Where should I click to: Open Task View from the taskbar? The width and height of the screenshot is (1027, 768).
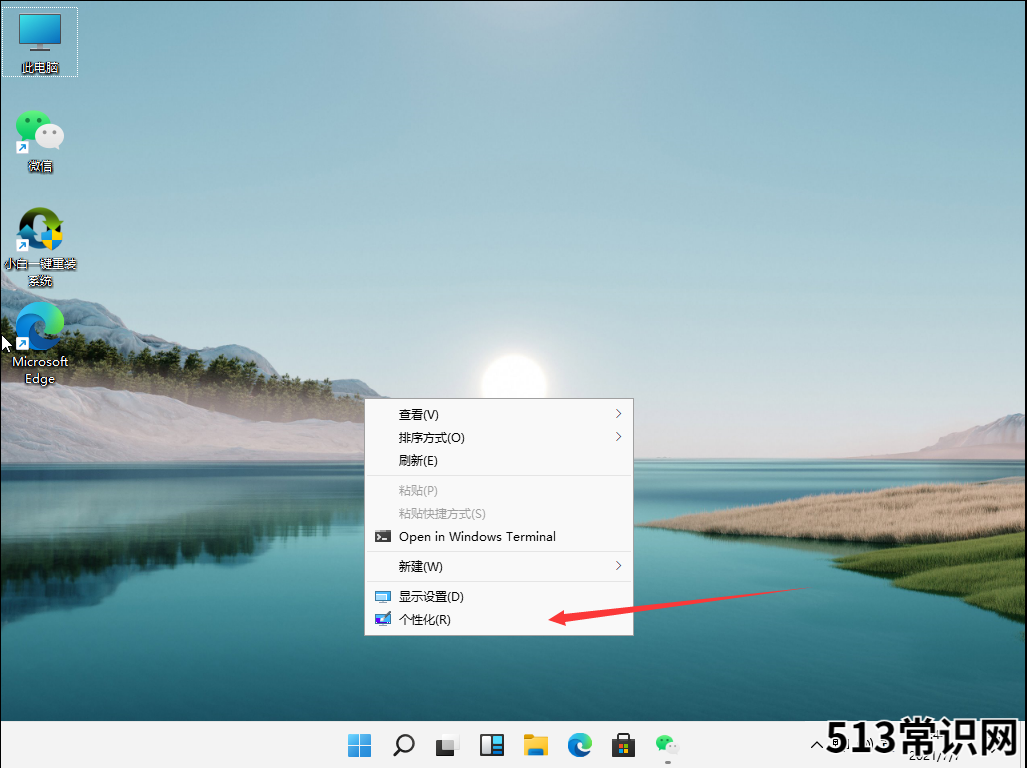pos(448,745)
